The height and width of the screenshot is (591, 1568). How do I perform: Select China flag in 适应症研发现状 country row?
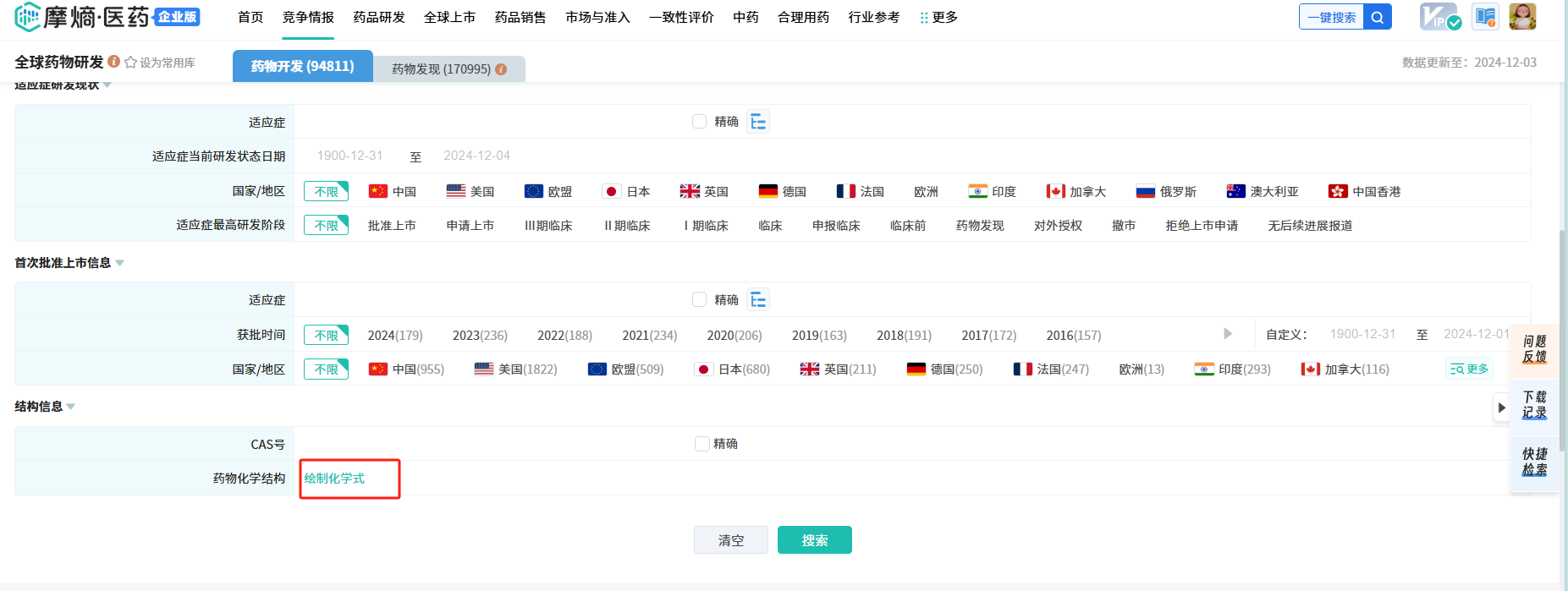click(378, 192)
